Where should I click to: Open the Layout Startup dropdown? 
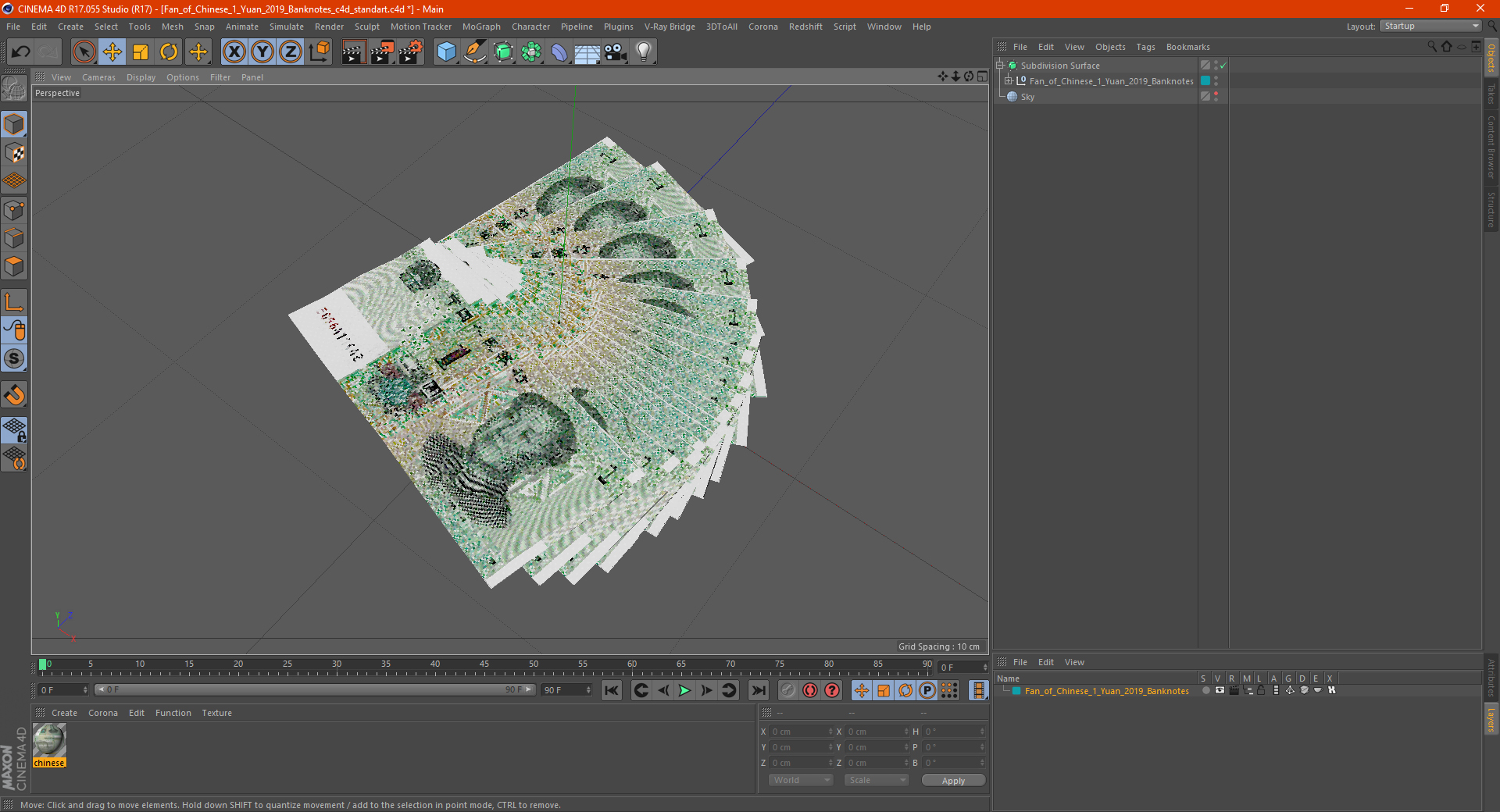point(1430,26)
